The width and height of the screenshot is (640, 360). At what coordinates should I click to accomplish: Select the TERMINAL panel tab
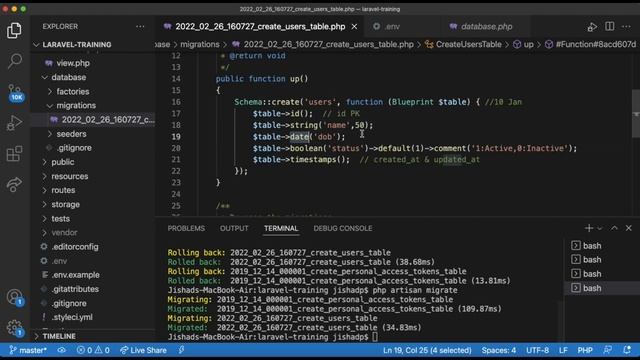pos(281,229)
